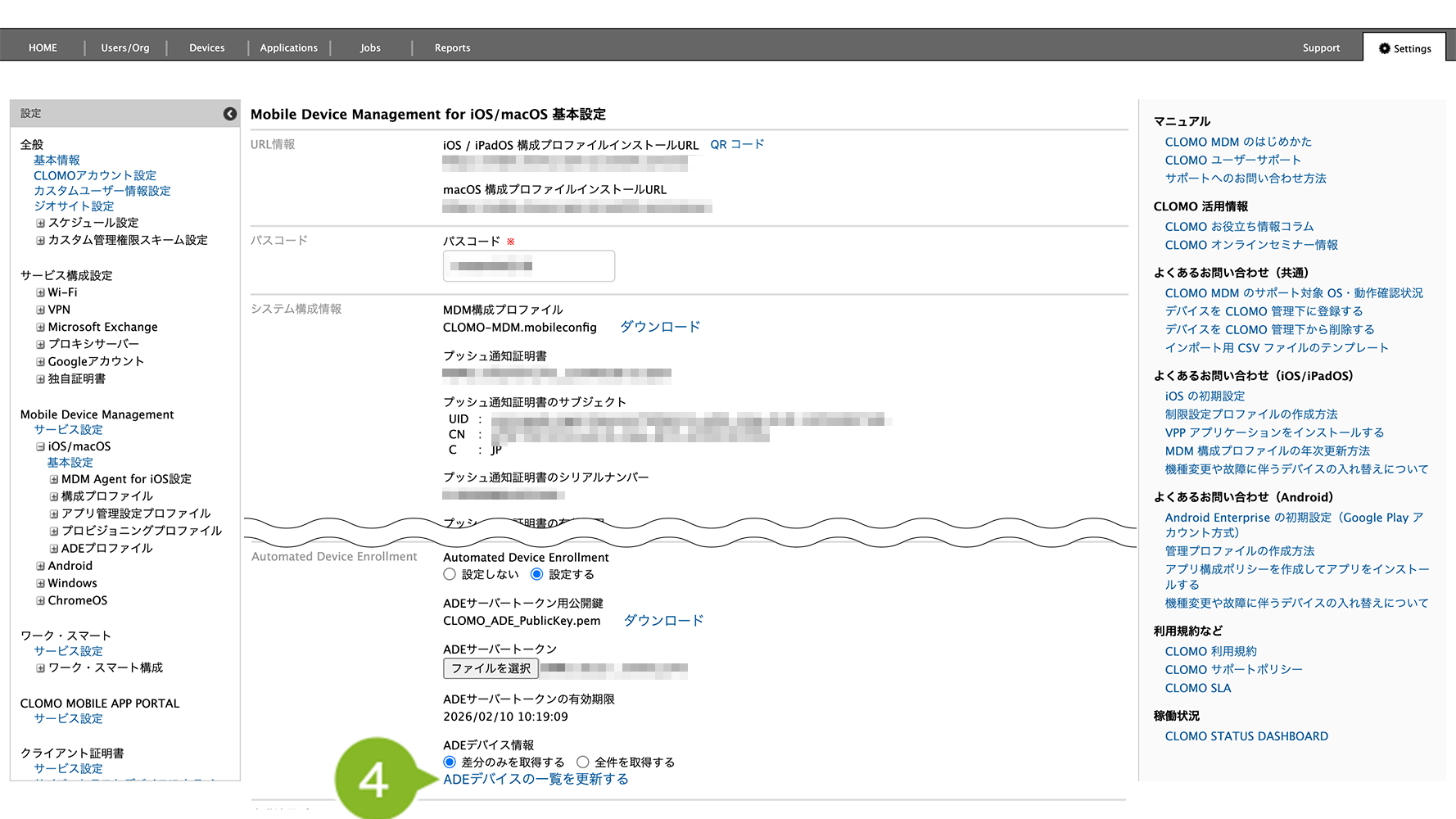Click ファイルを選択 button for ADE token
The height and width of the screenshot is (819, 1456).
(491, 668)
